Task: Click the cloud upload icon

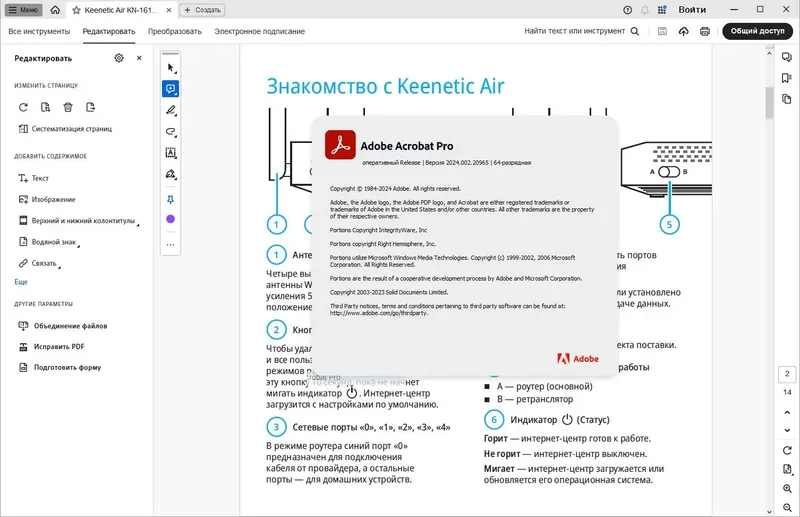Action: [684, 31]
